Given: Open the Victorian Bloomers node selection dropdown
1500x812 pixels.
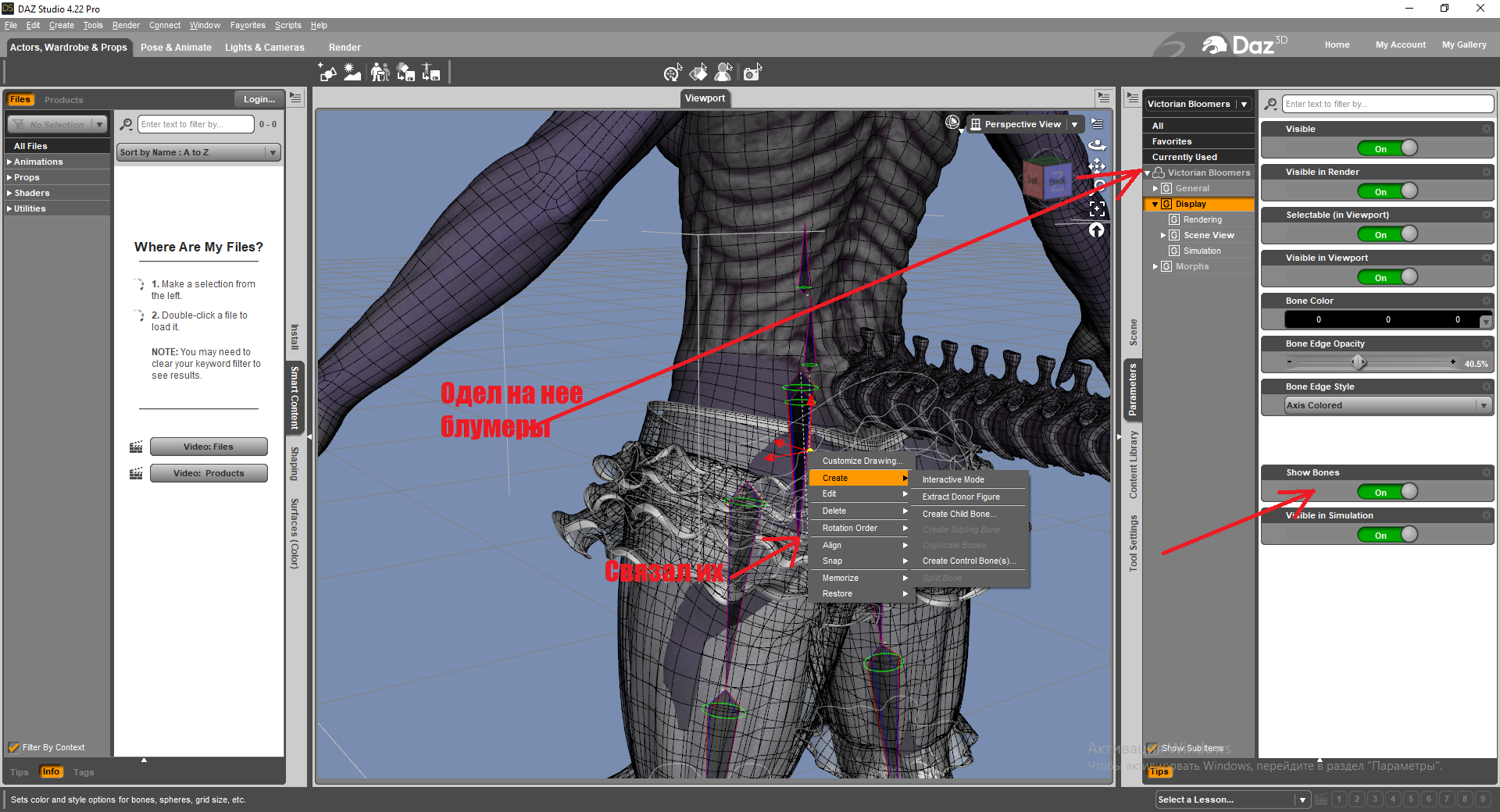Looking at the screenshot, I should [x=1198, y=104].
